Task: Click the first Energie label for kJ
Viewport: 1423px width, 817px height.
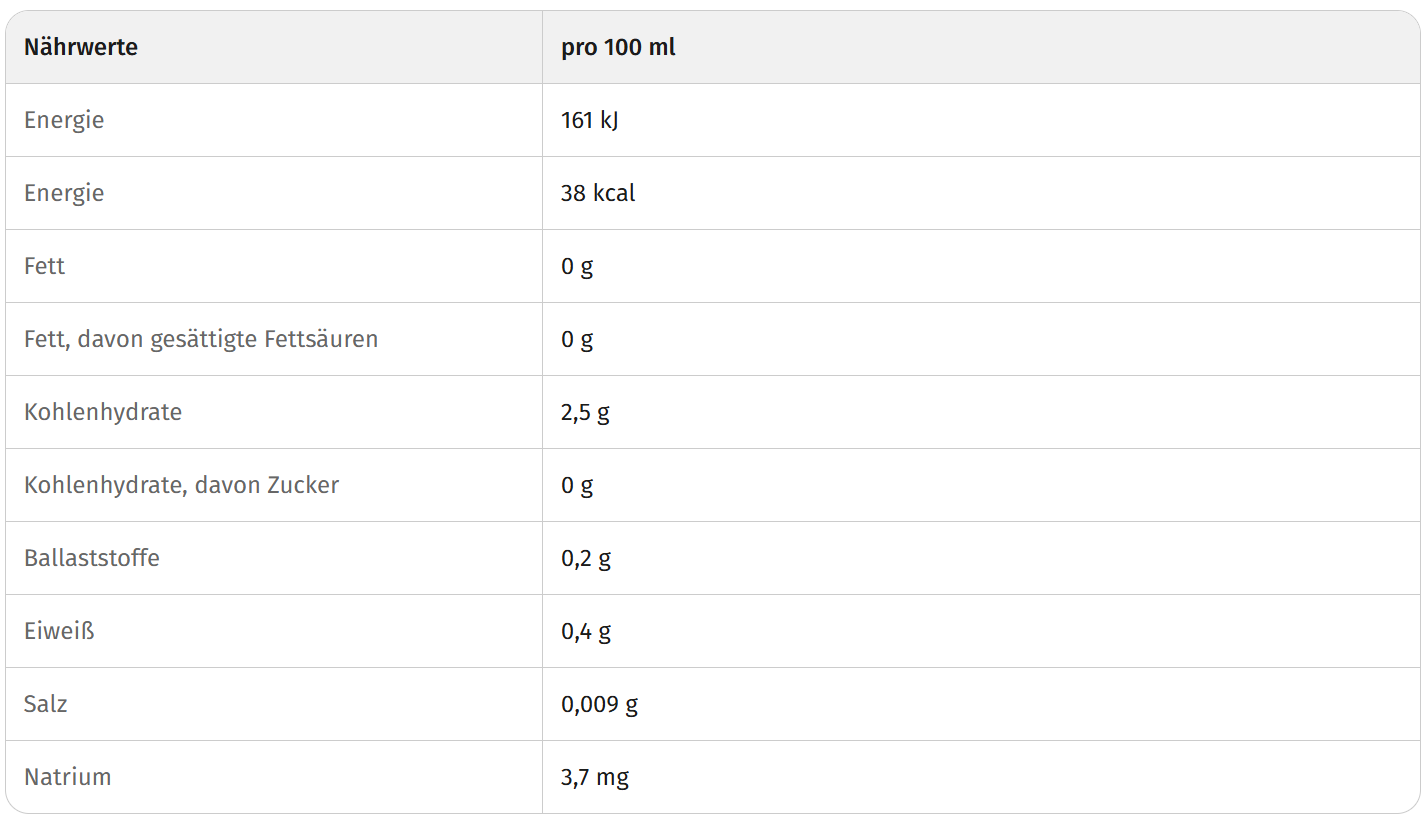Action: (x=64, y=120)
